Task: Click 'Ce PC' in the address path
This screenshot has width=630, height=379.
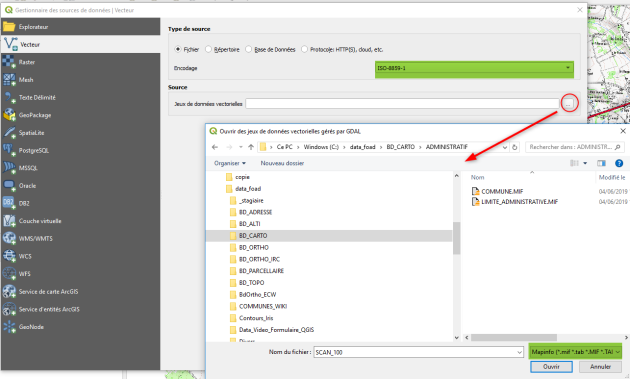Action: 284,147
